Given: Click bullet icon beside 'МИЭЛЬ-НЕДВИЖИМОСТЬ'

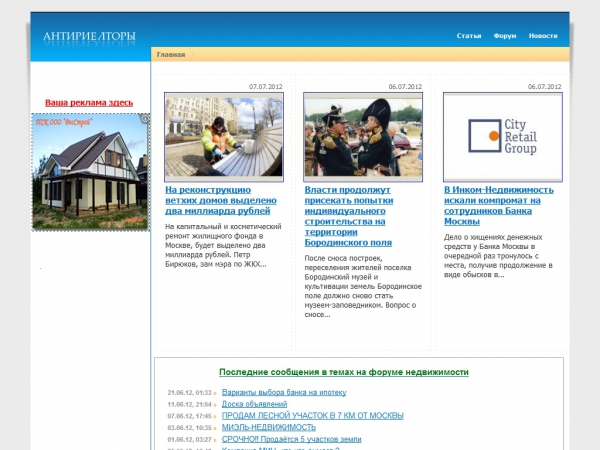Looking at the screenshot, I should 215,428.
